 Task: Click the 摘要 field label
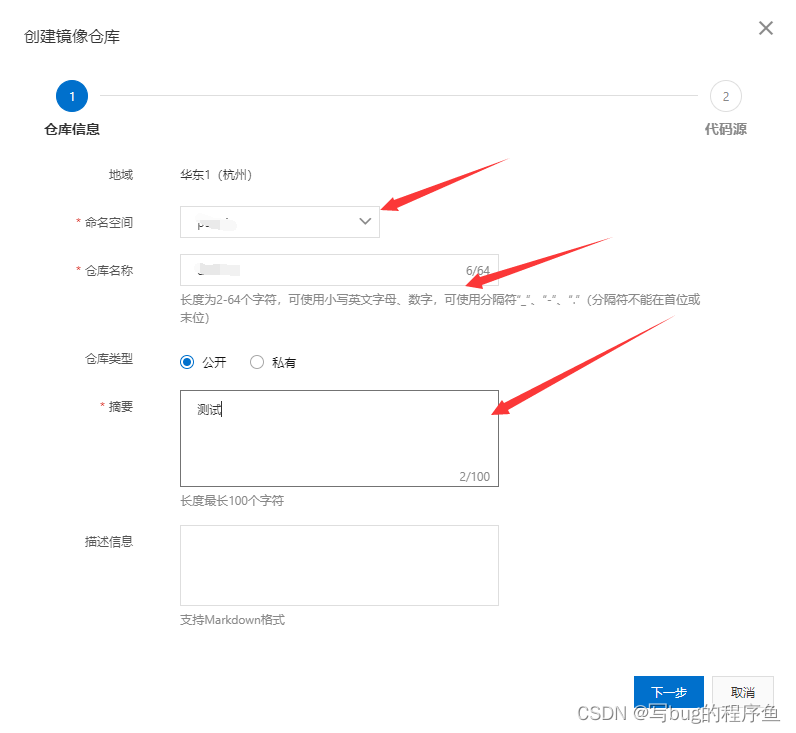click(121, 407)
